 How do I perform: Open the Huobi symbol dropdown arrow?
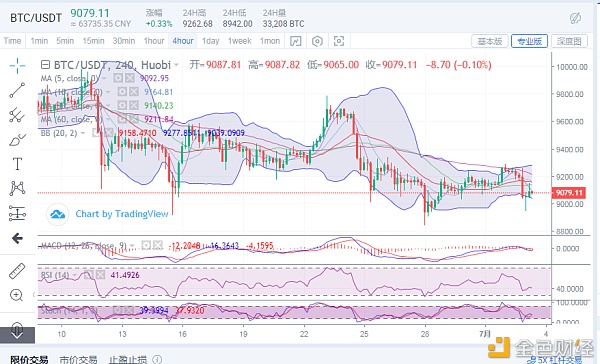coord(176,65)
